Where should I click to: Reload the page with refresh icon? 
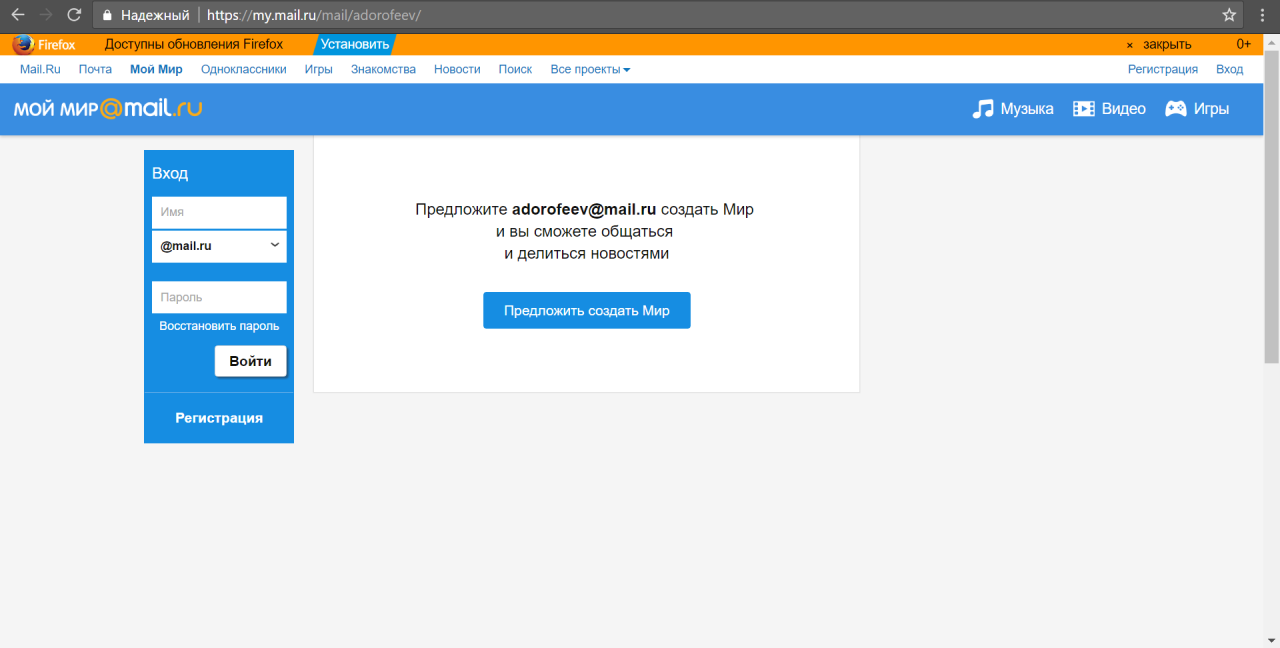tap(74, 15)
